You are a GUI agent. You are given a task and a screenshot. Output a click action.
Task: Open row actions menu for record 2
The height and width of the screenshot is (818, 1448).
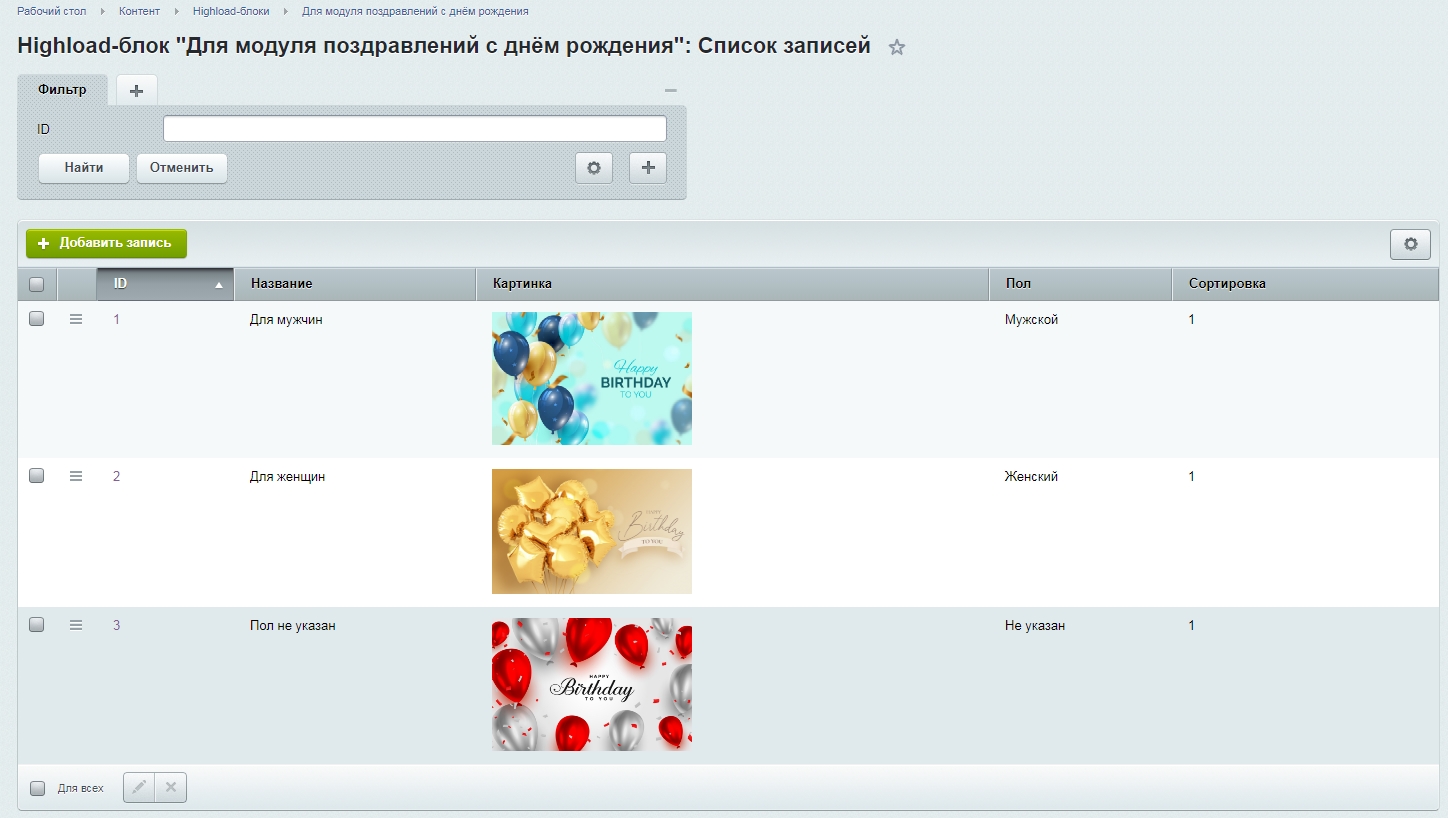point(76,477)
